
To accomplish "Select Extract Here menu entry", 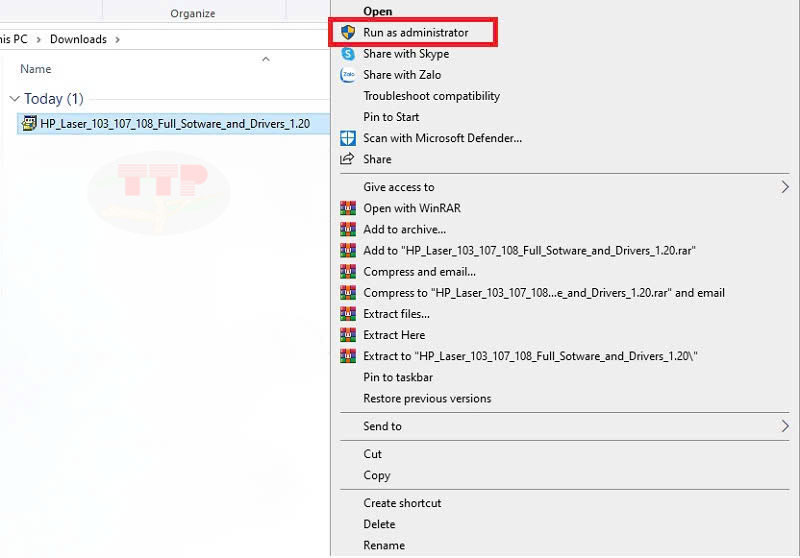I will (x=394, y=335).
